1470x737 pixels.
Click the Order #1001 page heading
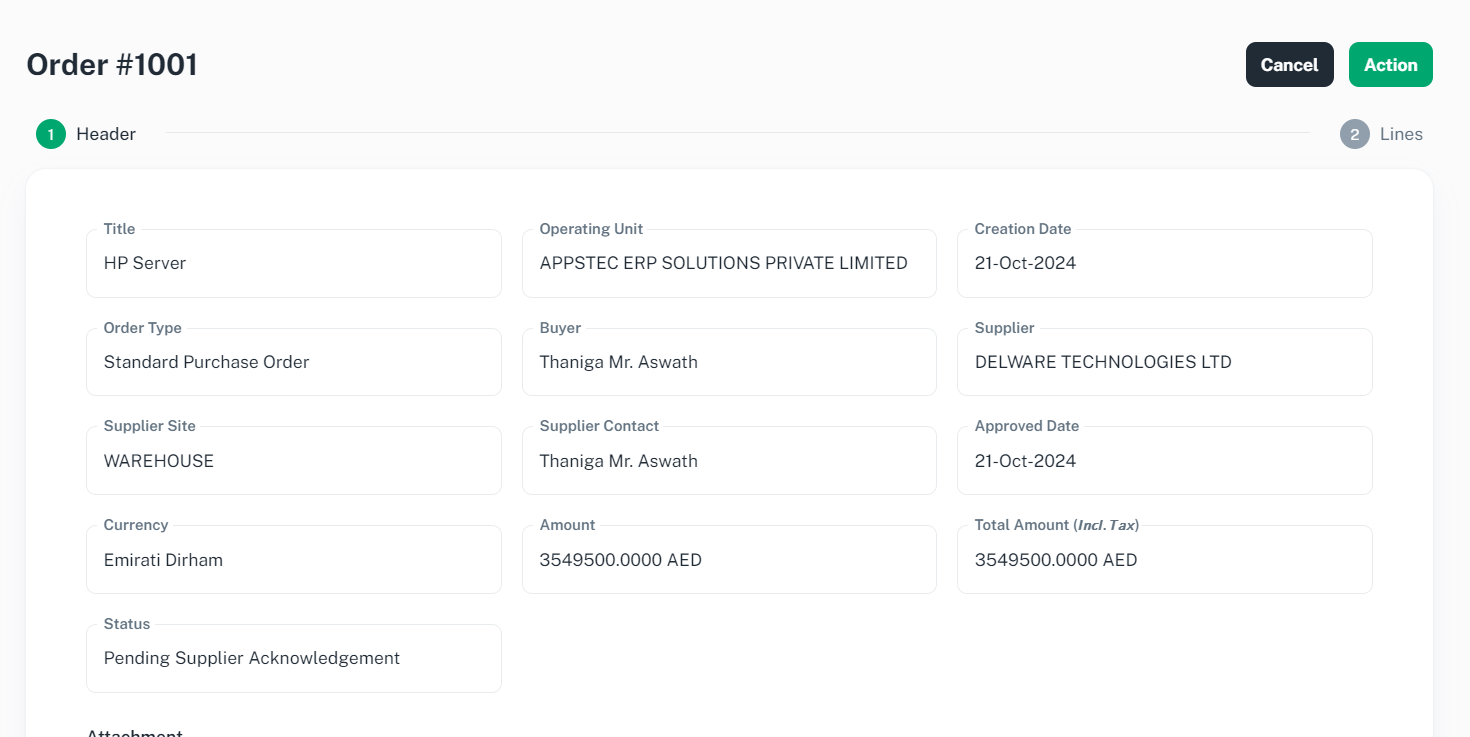[112, 65]
